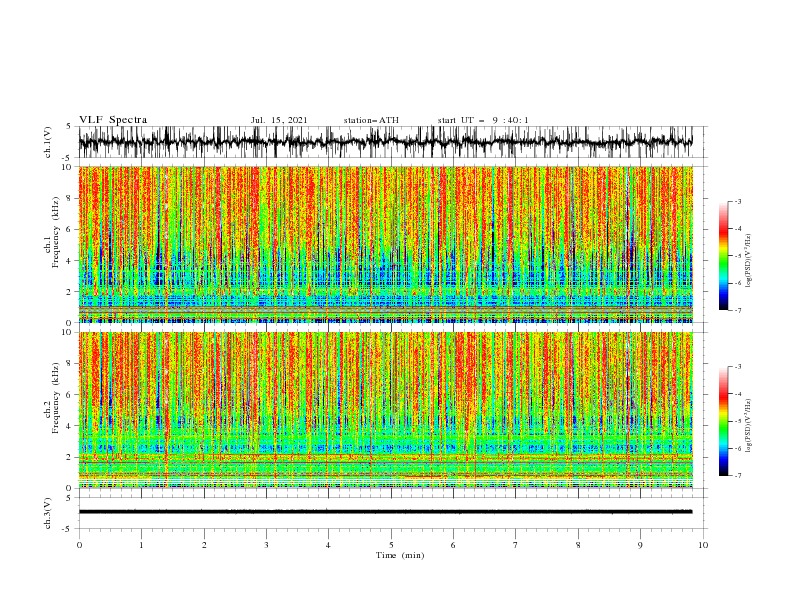
Task: Click the time axis tick label '5'
Action: click(x=391, y=545)
